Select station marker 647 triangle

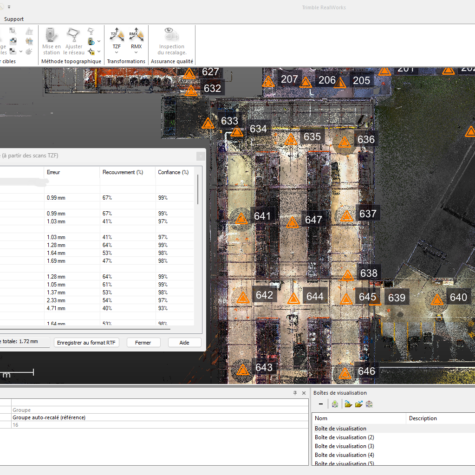[x=292, y=223]
